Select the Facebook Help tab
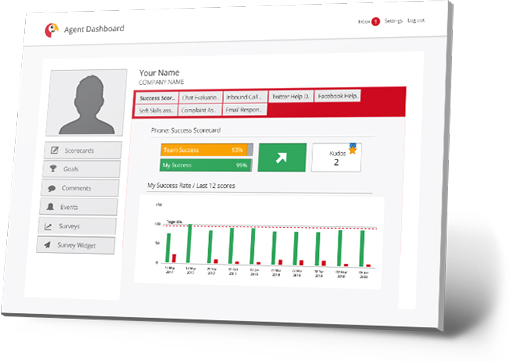This screenshot has width=510, height=362. tap(337, 96)
